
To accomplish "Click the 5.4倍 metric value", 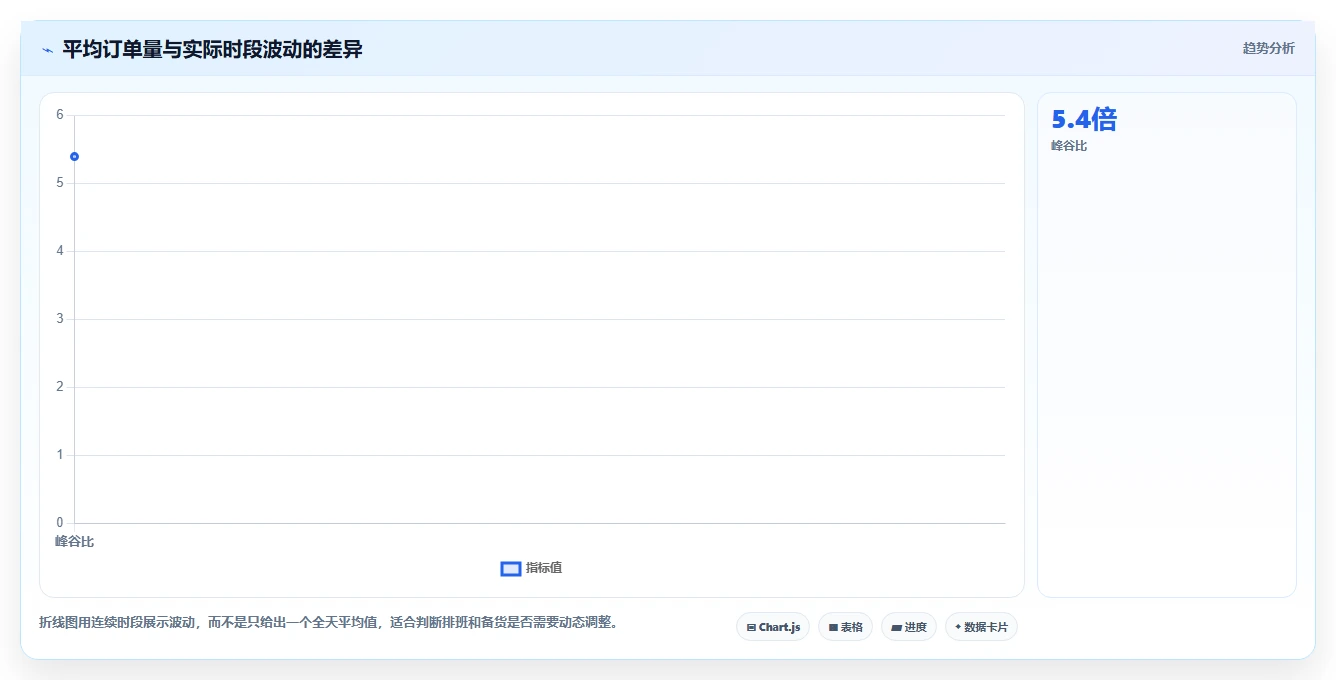I will coord(1084,119).
